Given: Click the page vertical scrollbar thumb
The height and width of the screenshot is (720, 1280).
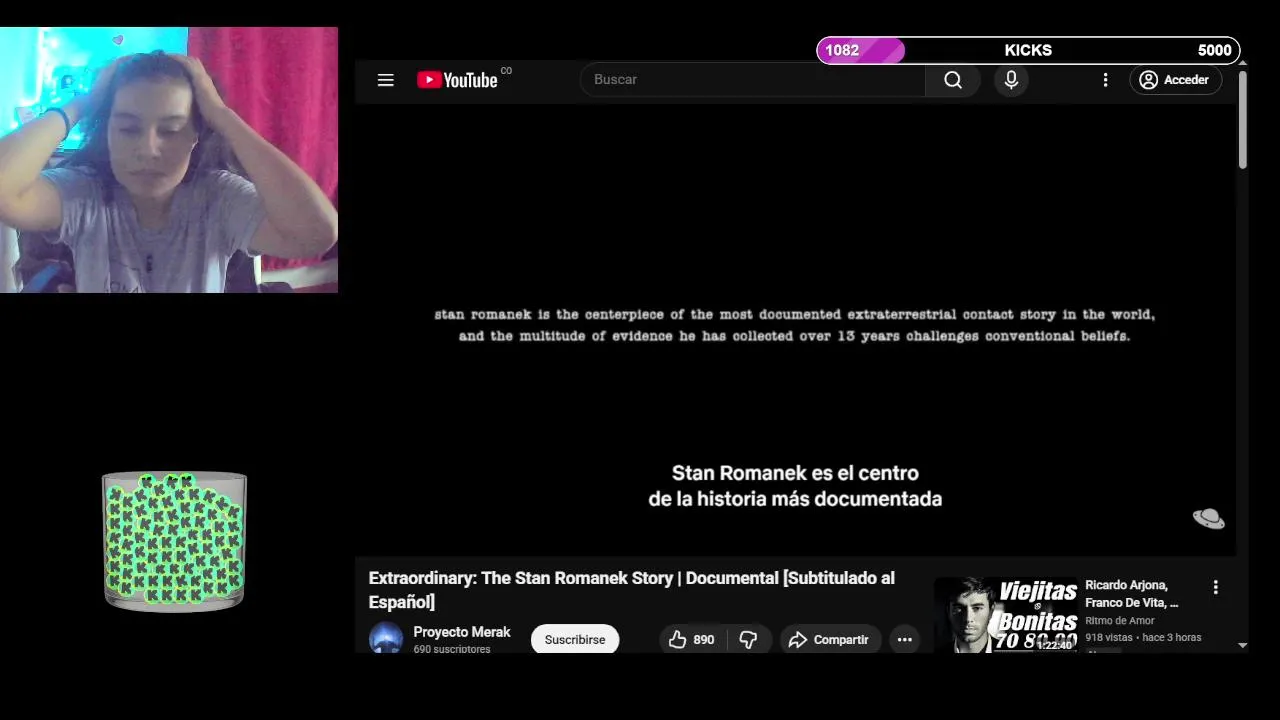Looking at the screenshot, I should tap(1243, 118).
